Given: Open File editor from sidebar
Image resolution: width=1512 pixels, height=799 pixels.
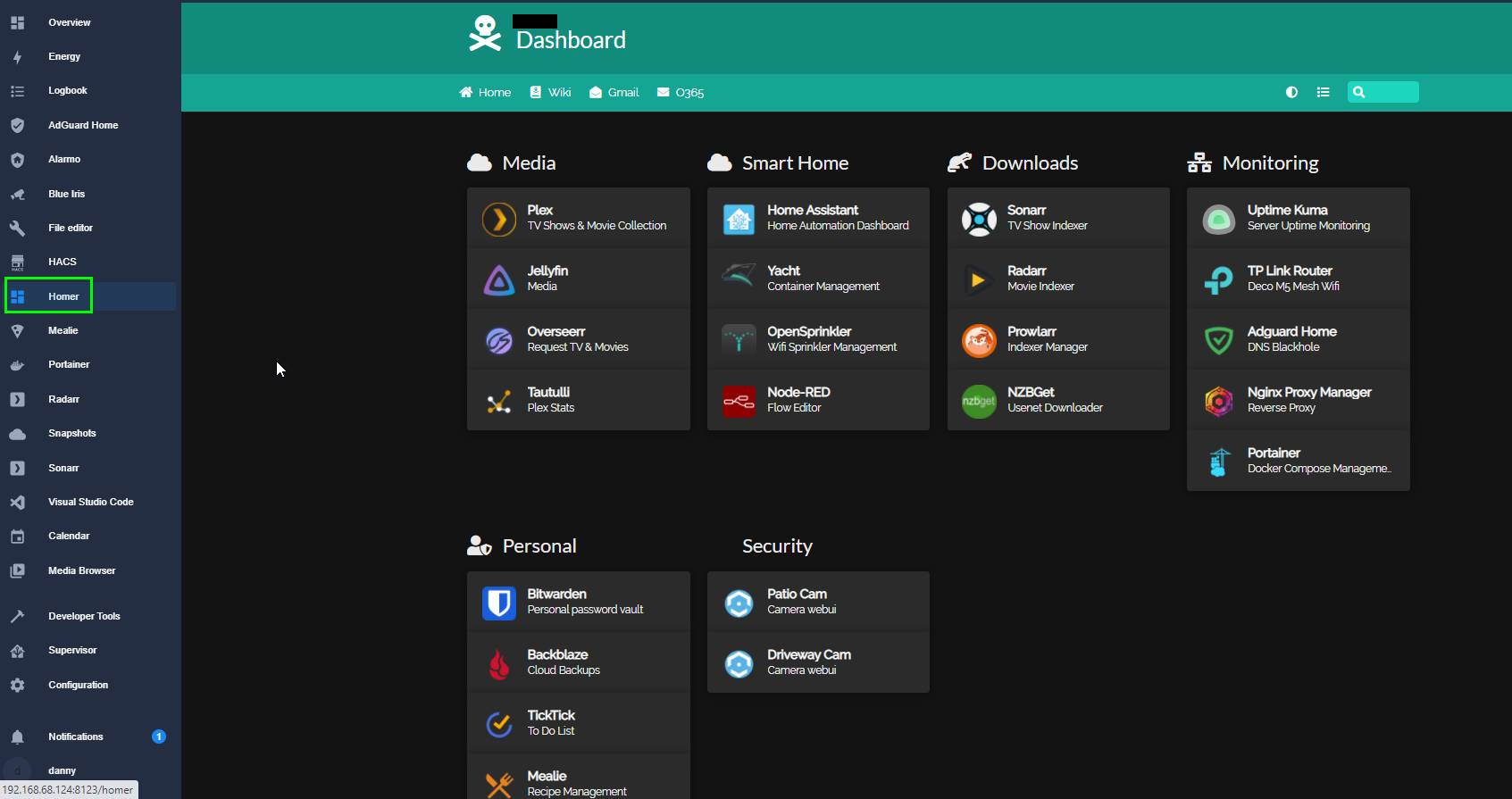Looking at the screenshot, I should coord(89,228).
